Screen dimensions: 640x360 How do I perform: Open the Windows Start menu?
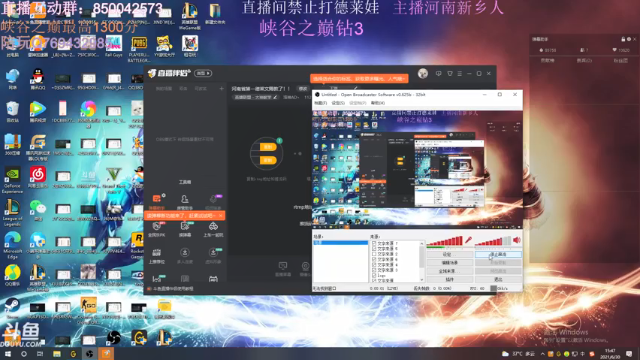(8, 354)
